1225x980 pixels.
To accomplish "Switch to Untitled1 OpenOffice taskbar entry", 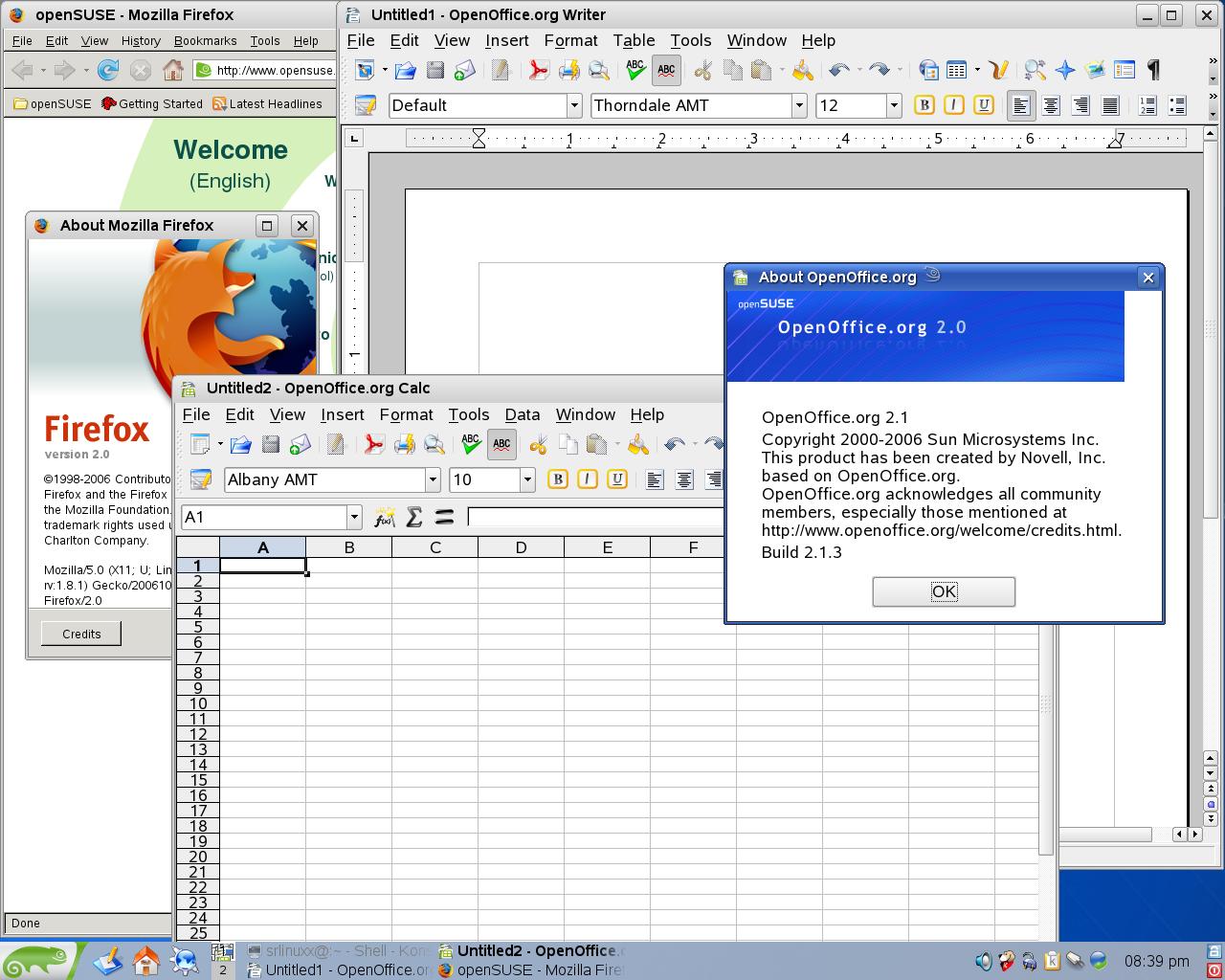I will [x=338, y=969].
